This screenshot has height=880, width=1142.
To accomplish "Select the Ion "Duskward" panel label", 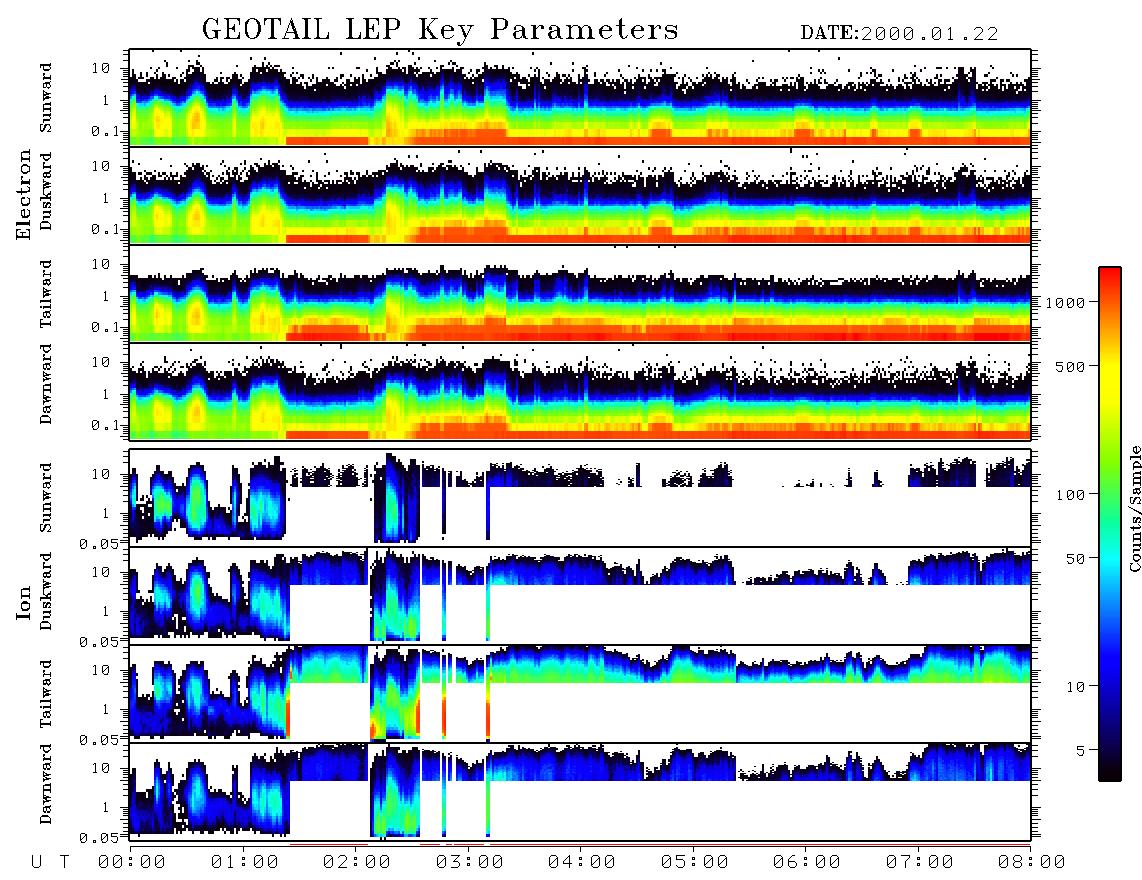I will click(46, 591).
